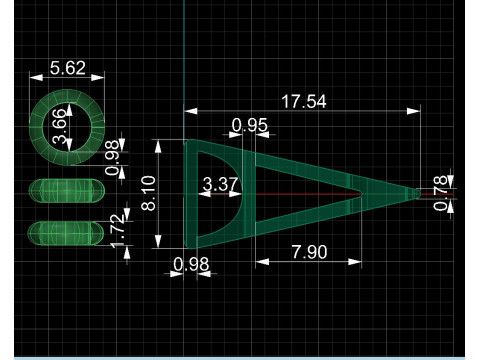Select the lower flattened ring side view

coord(66,233)
